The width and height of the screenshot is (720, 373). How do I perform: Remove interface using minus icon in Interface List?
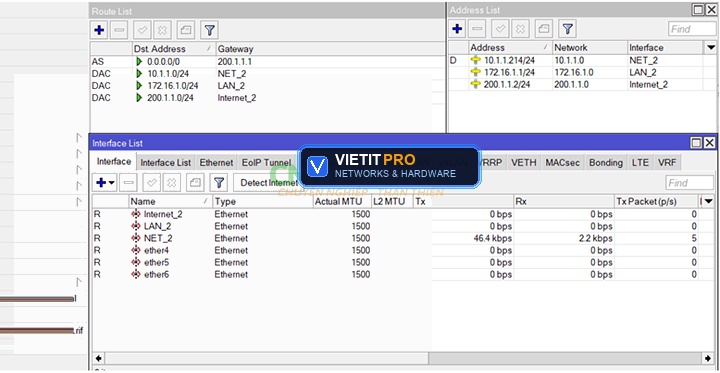[x=129, y=182]
